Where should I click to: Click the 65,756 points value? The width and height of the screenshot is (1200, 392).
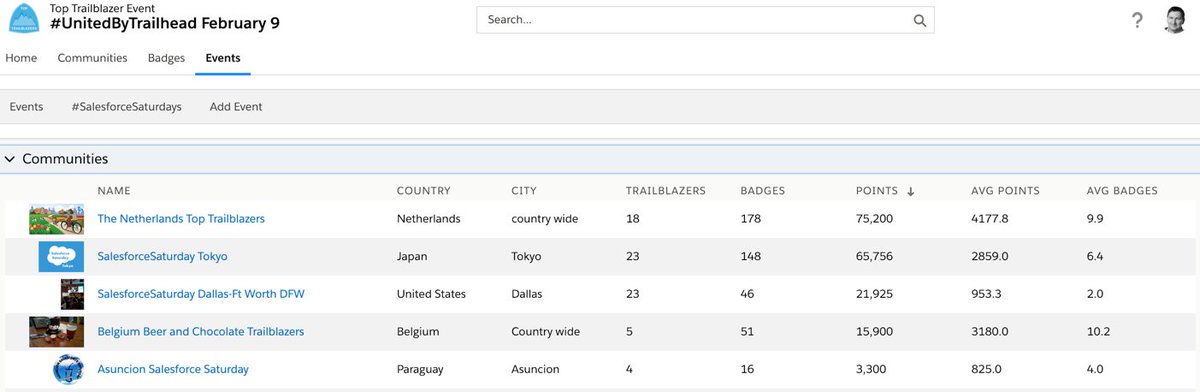coord(876,256)
